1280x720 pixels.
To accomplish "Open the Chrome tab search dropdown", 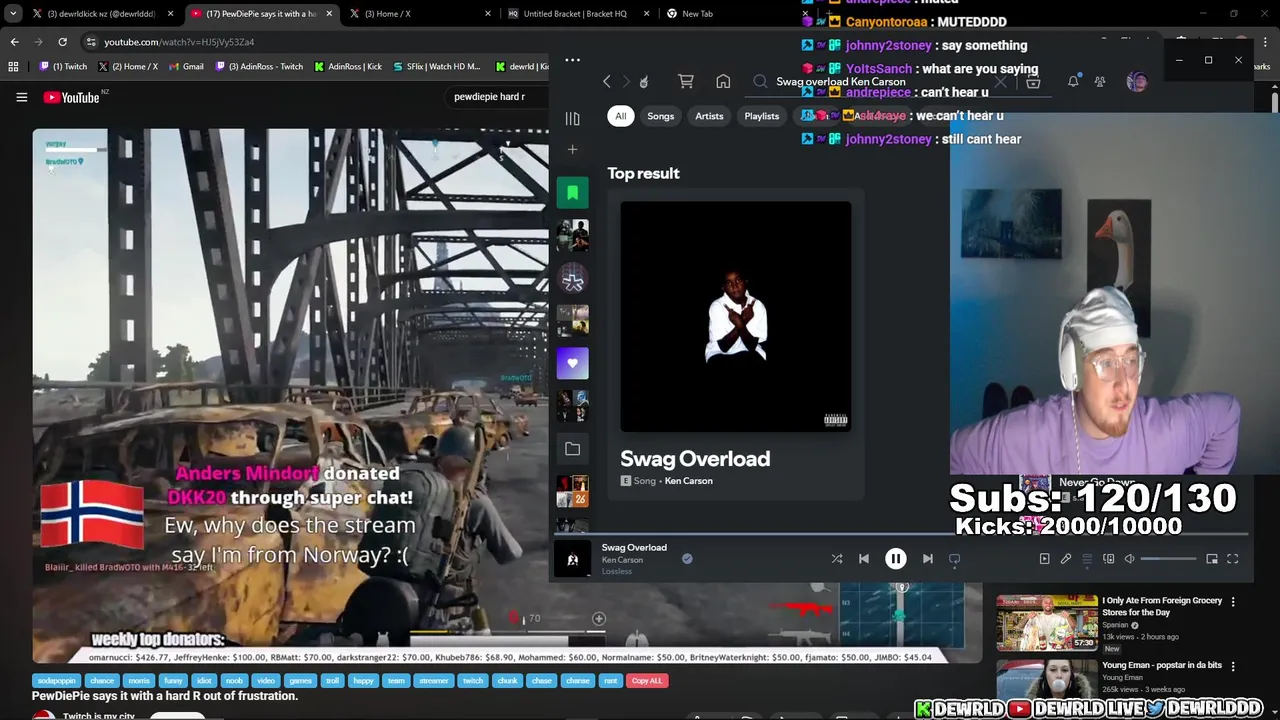I will (x=13, y=14).
